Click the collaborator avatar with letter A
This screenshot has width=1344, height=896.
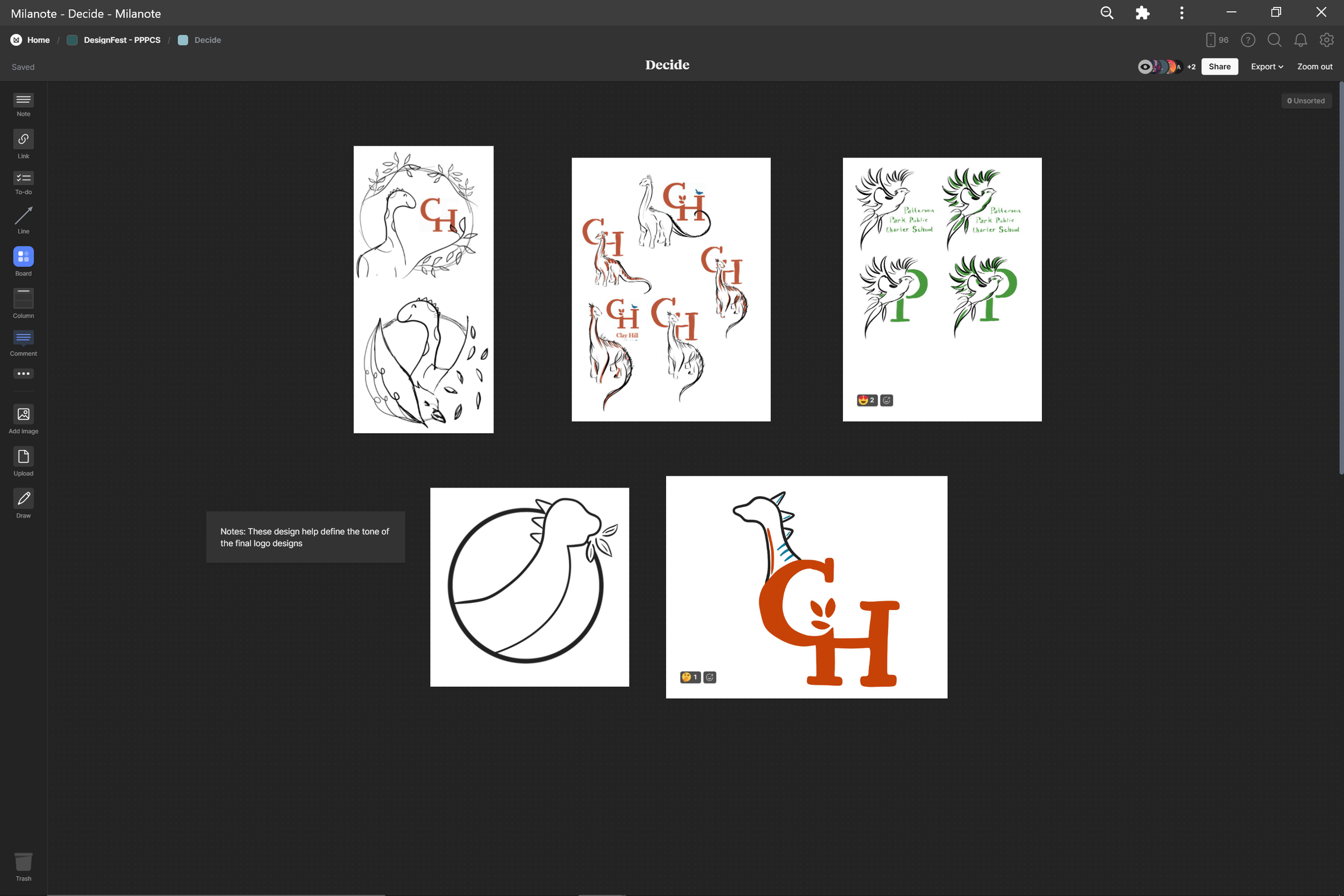click(x=1178, y=67)
